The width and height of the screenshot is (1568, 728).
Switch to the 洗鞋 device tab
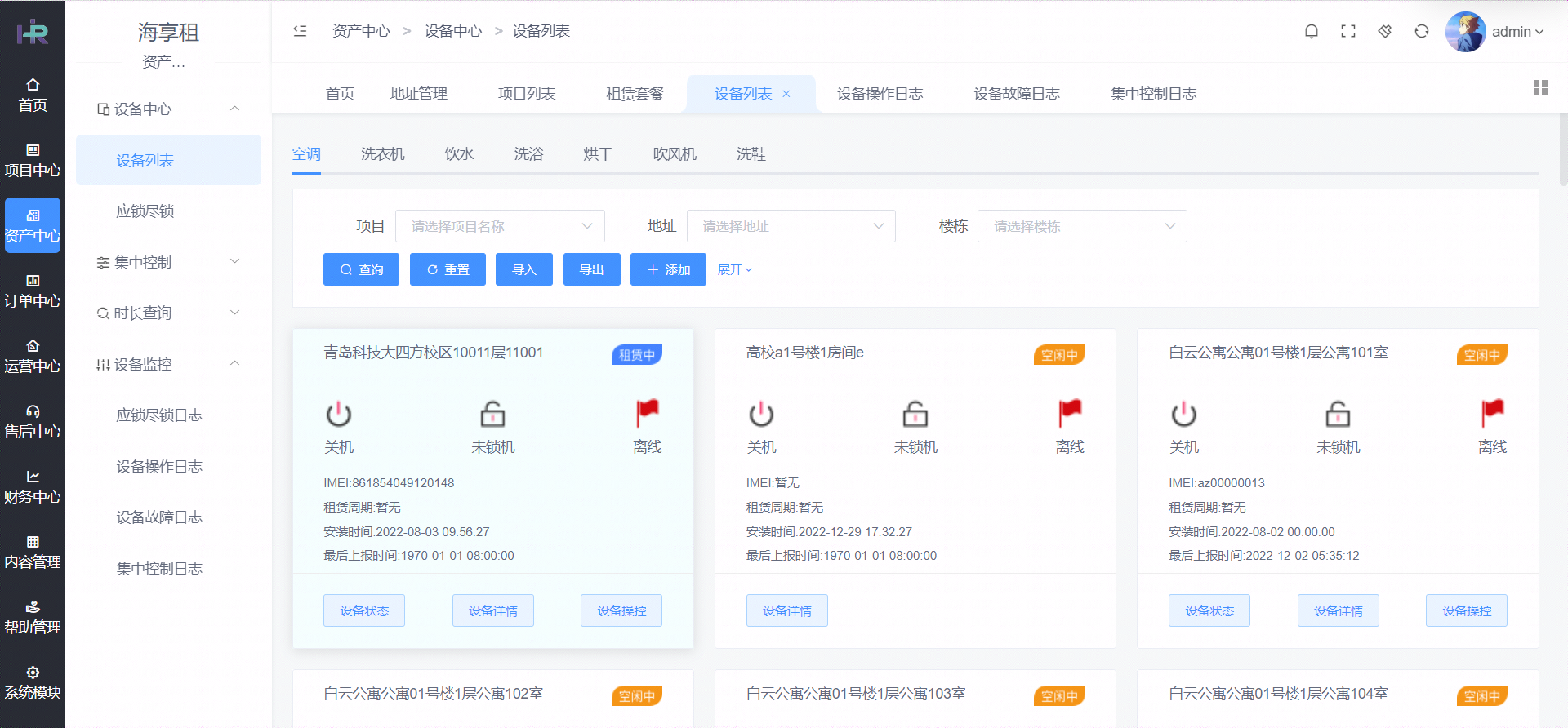tap(751, 153)
